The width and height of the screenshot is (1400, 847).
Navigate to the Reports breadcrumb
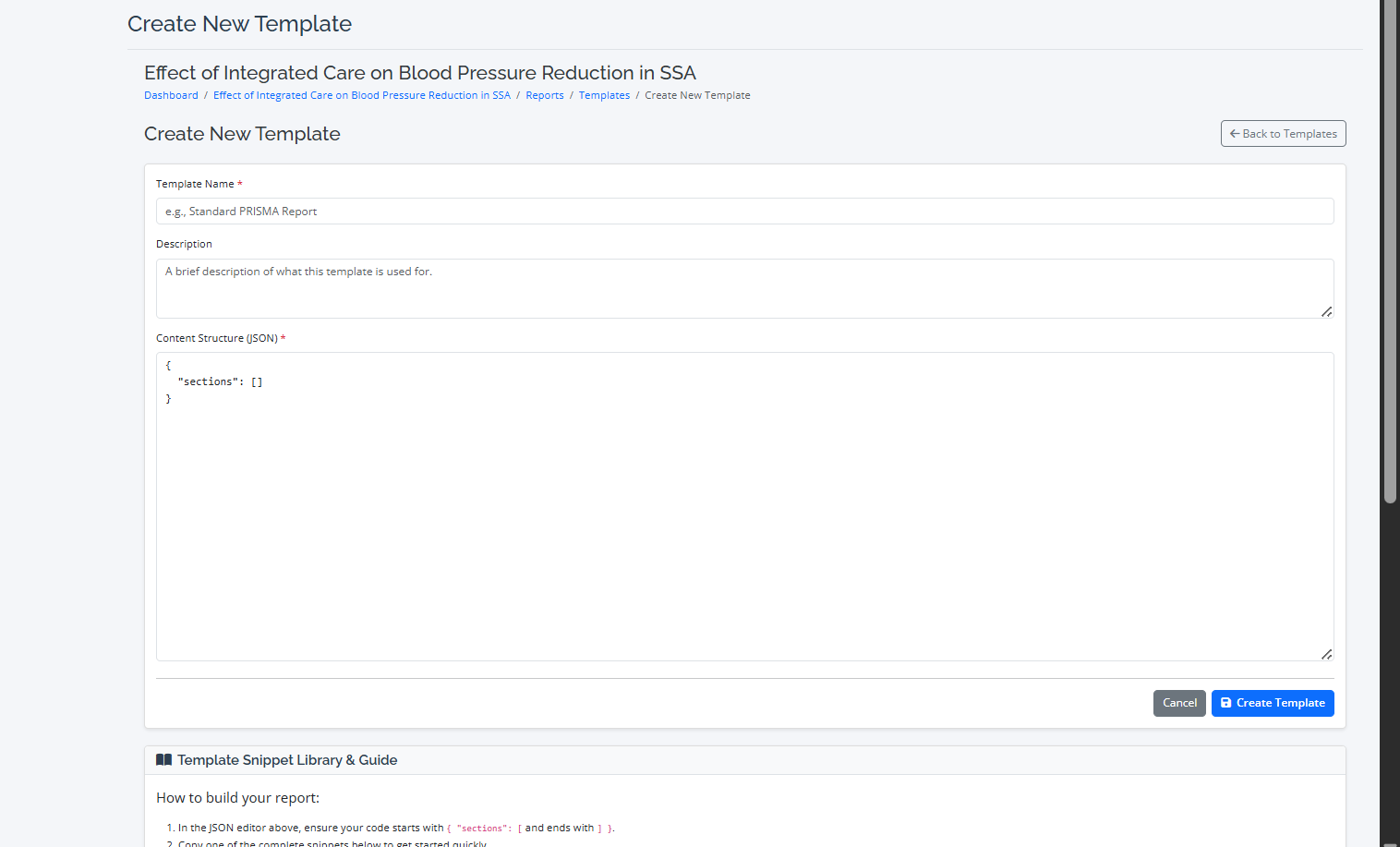tap(544, 95)
